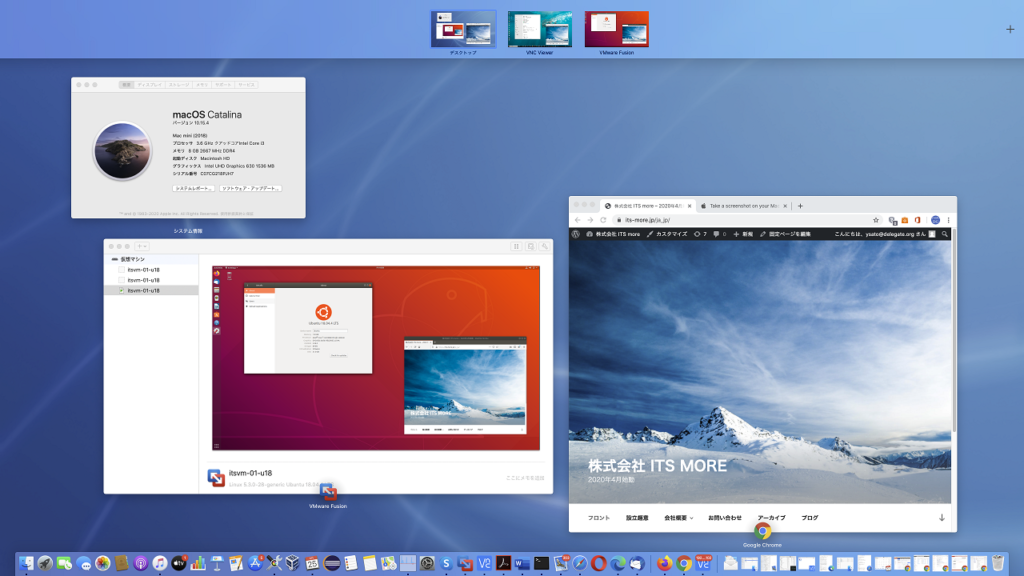Add a new desktop with plus button
Viewport: 1024px width, 576px height.
1009,29
